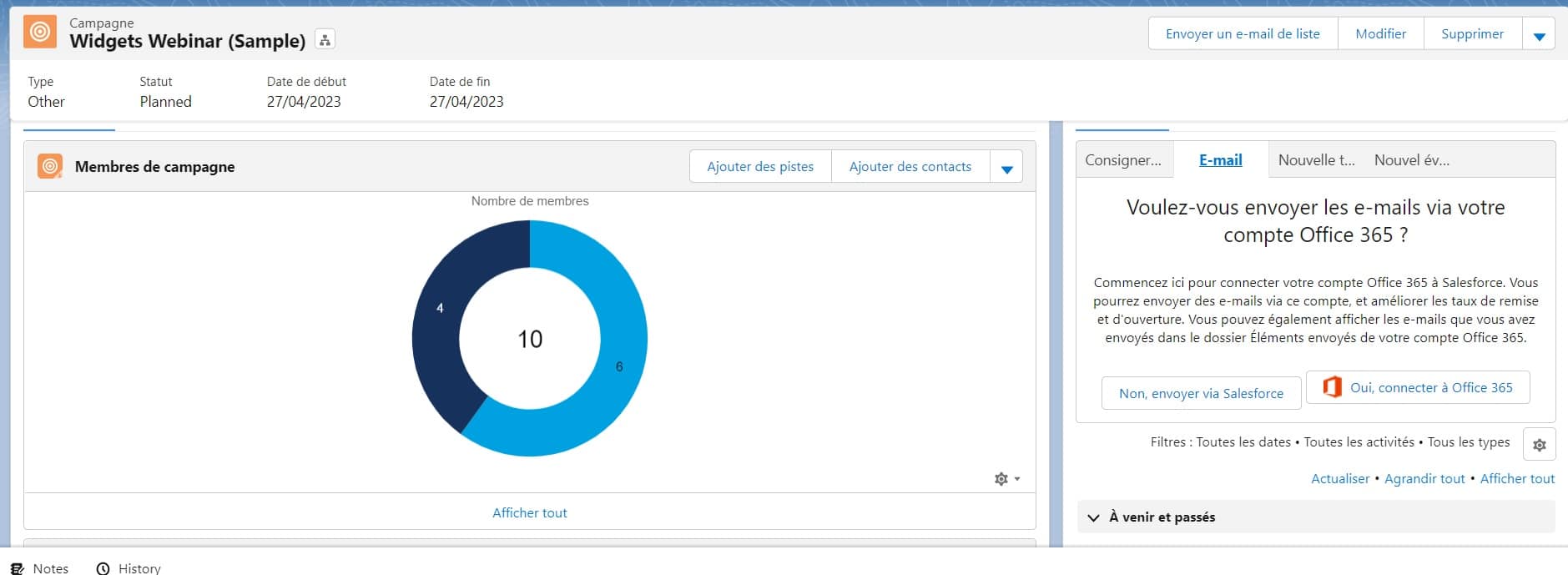Click the Membres de campagne icon
The height and width of the screenshot is (575, 1568).
[x=50, y=166]
